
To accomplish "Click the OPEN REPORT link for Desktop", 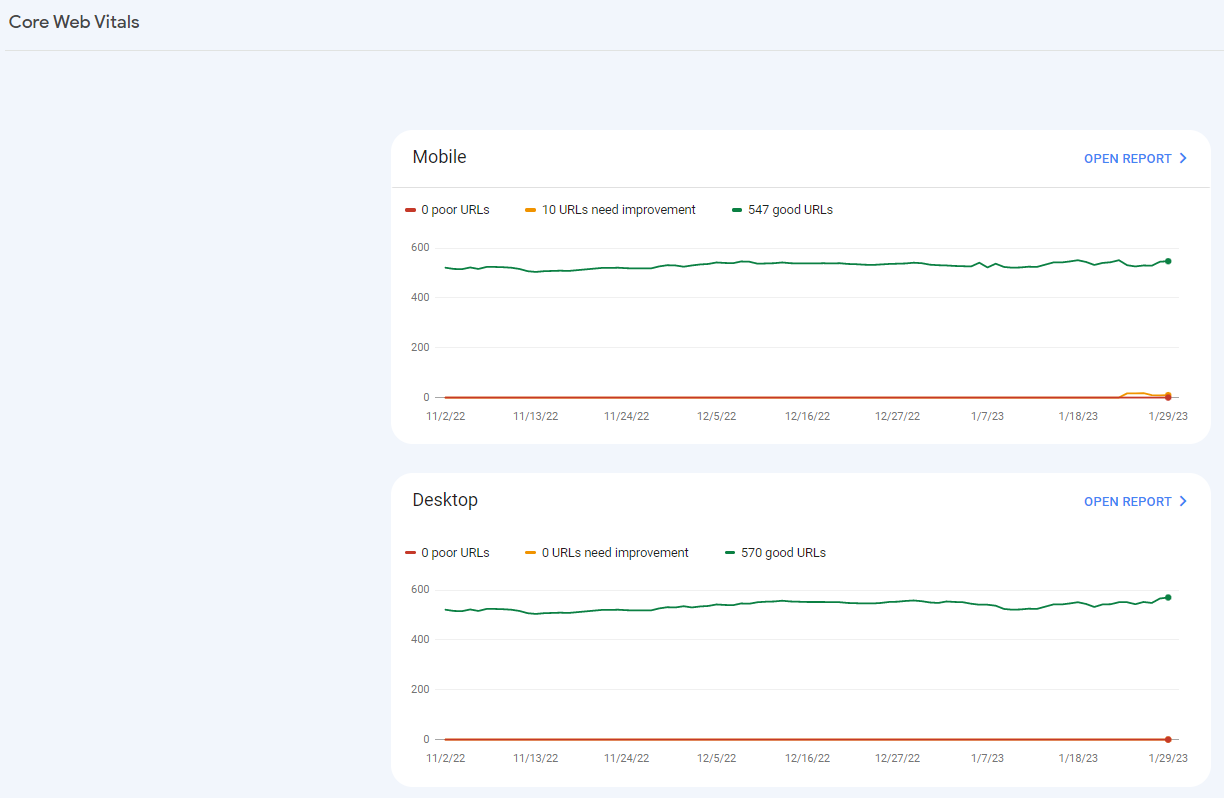I will tap(1127, 501).
